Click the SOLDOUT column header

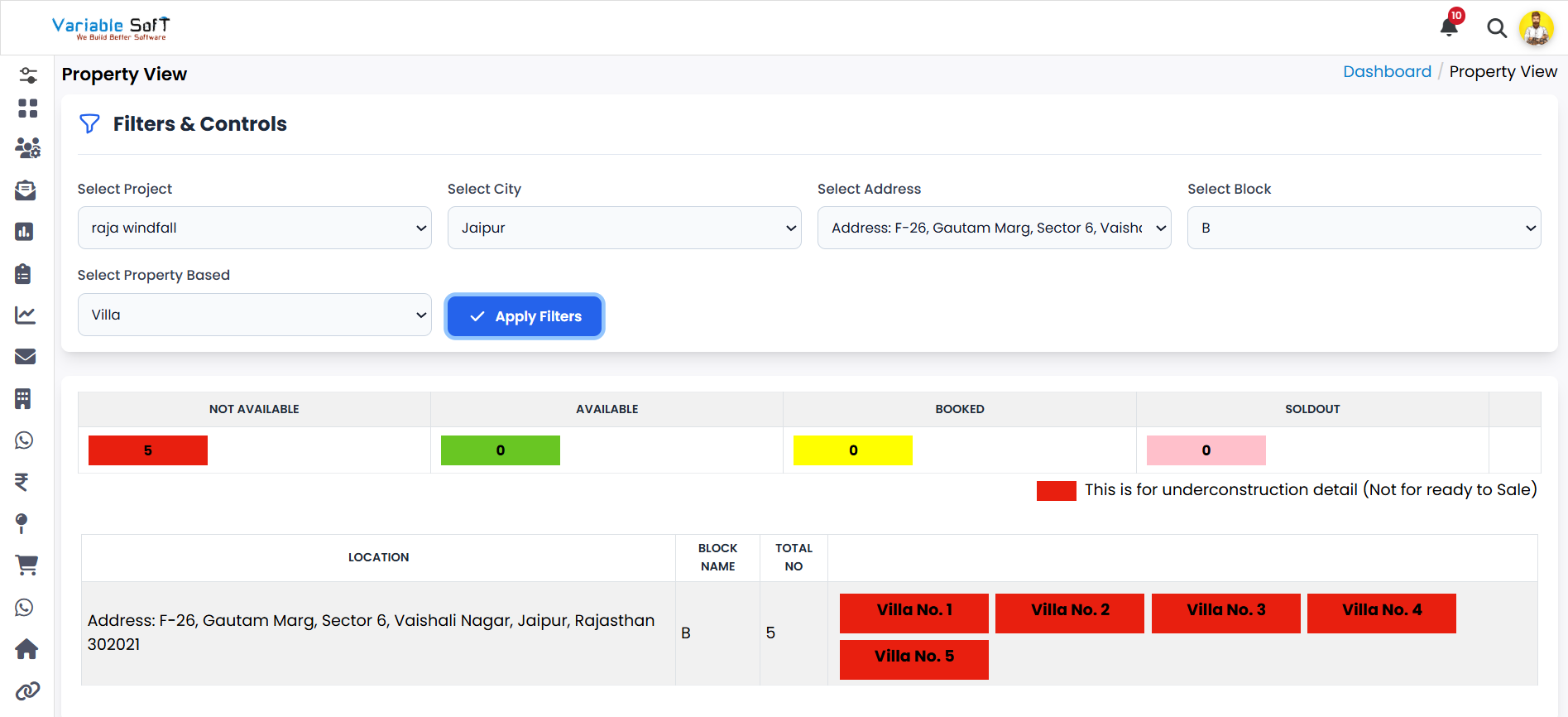[x=1312, y=409]
